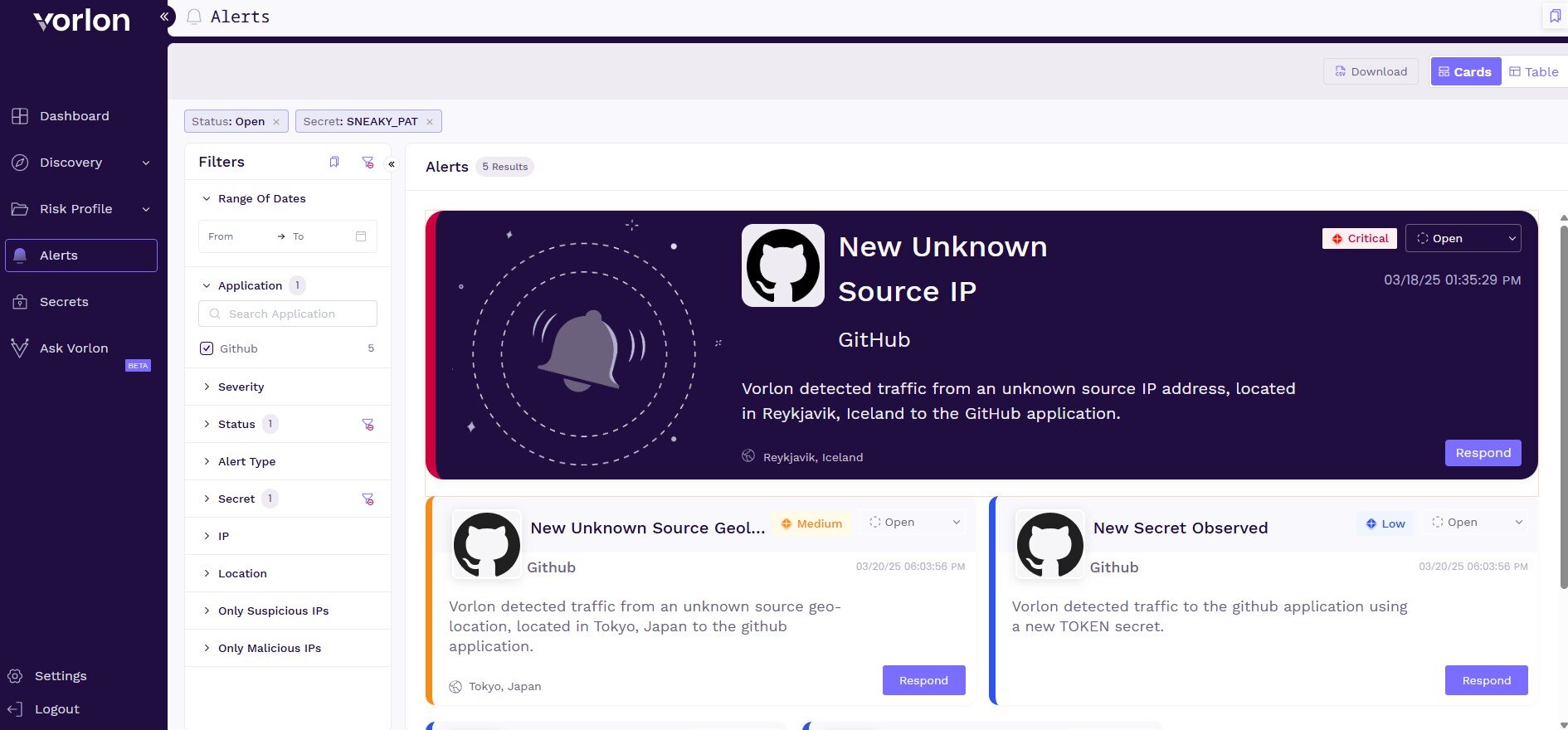Viewport: 1568px width, 730px height.
Task: Click the 5 Results count badge
Action: (504, 167)
